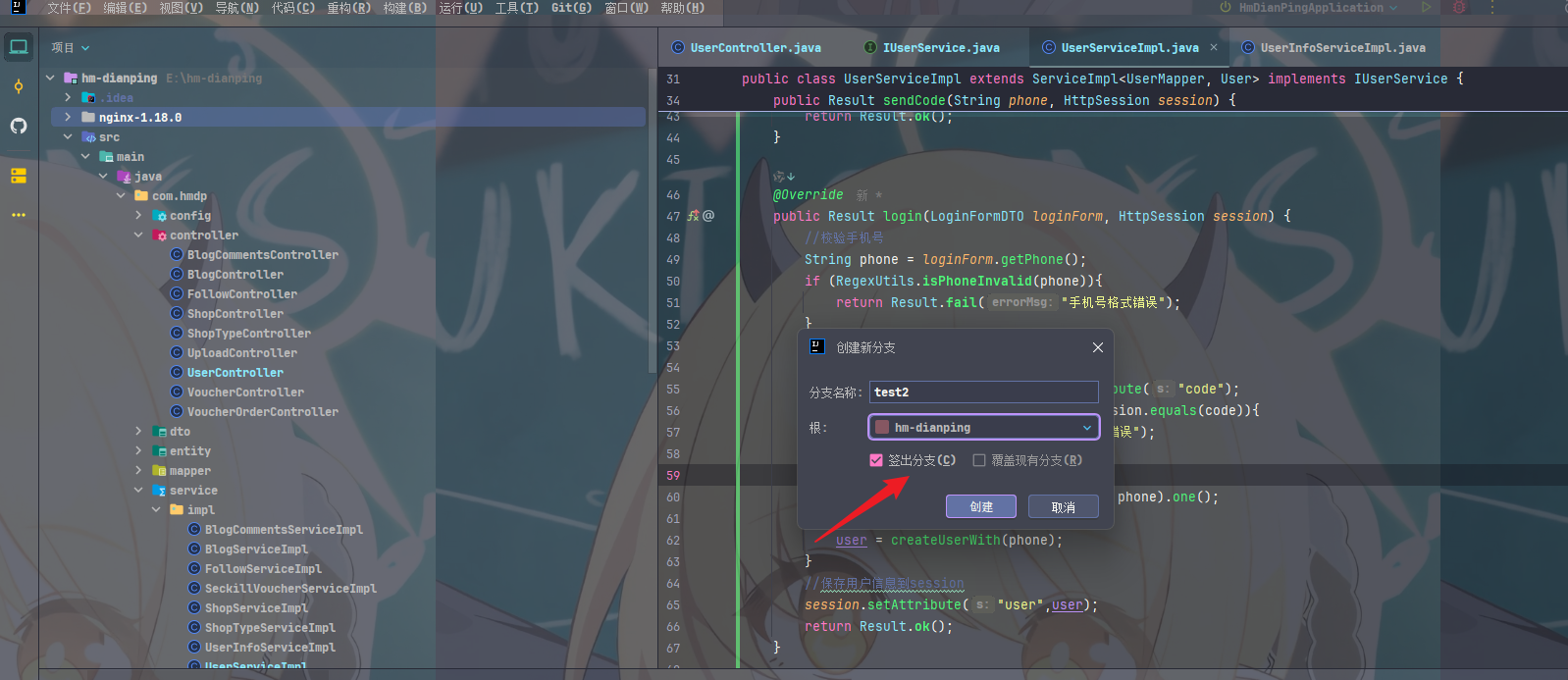Image resolution: width=1568 pixels, height=680 pixels.
Task: Close the UserServiceImpl.java tab
Action: coord(1214,47)
